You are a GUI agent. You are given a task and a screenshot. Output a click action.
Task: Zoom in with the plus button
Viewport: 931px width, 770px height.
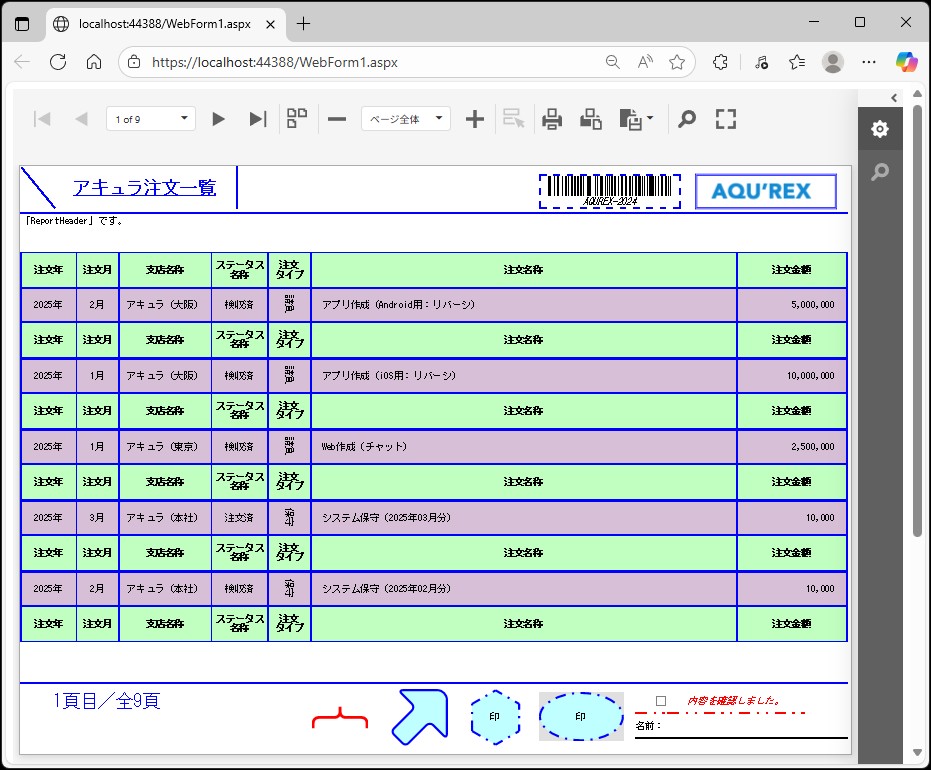click(x=475, y=119)
